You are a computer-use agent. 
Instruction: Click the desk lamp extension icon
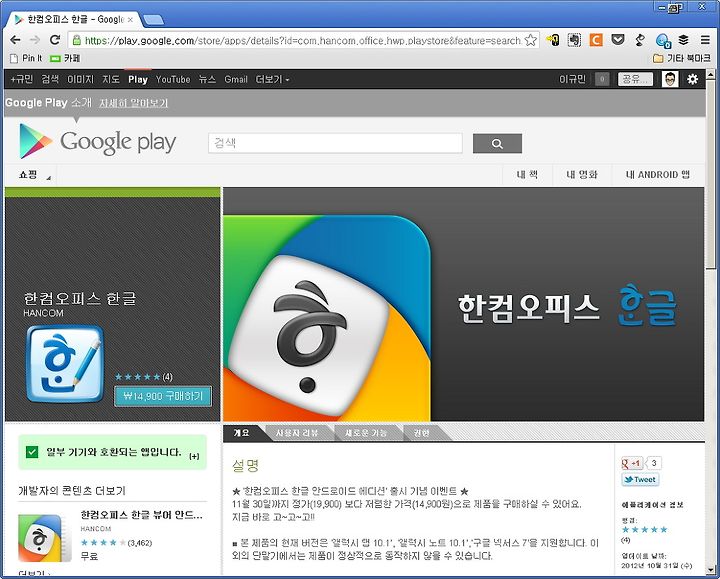pos(640,40)
